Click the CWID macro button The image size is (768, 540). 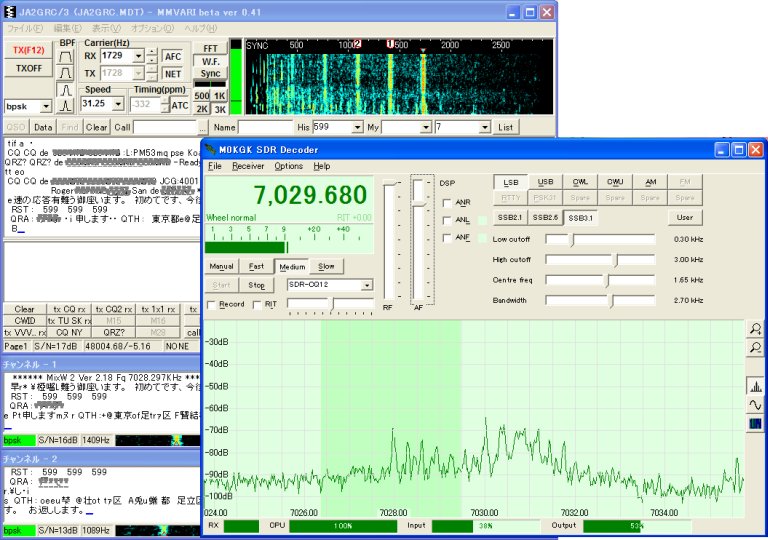pyautogui.click(x=24, y=320)
